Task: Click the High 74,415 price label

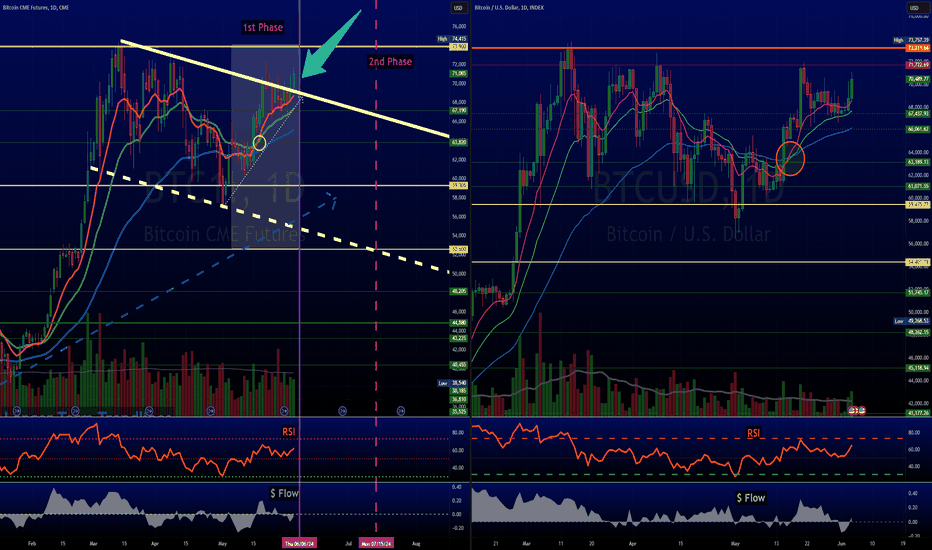Action: pyautogui.click(x=452, y=39)
